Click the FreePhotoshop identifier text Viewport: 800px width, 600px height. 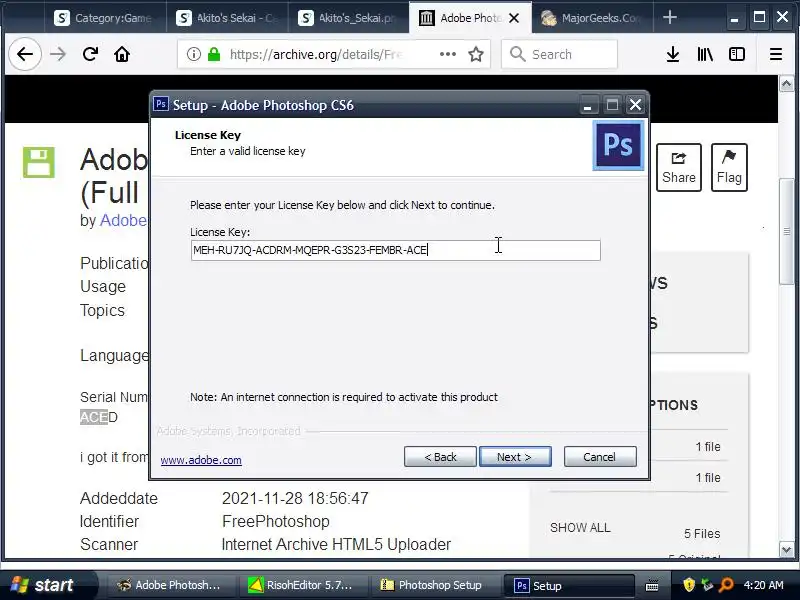(x=276, y=521)
